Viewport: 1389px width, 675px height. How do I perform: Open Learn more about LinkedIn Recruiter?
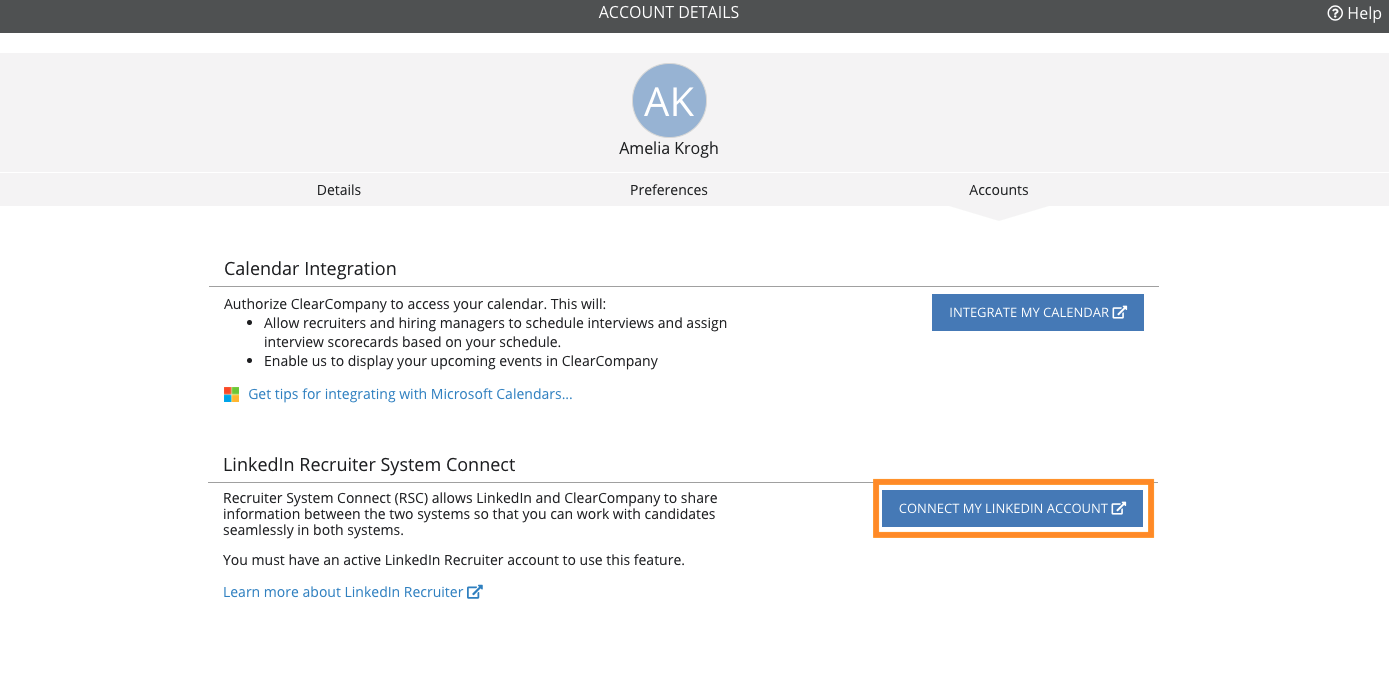coord(353,592)
